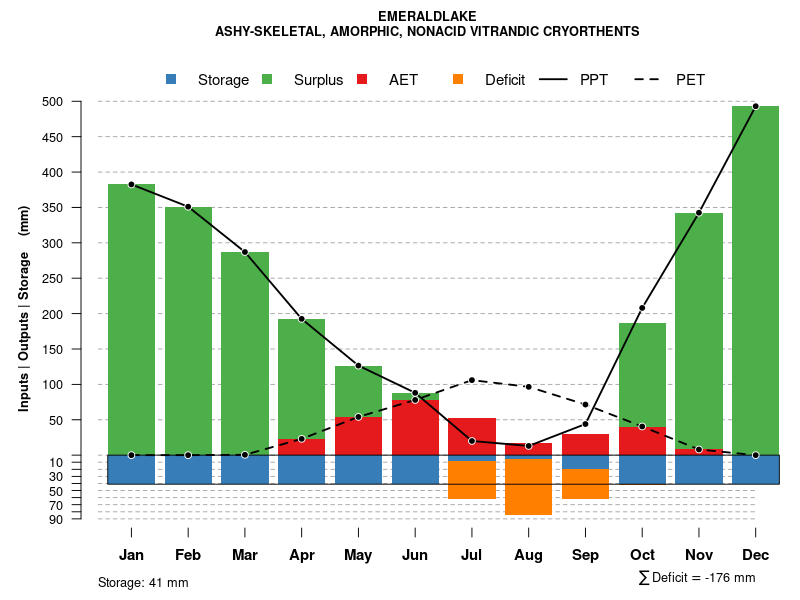Click the blue Storage legend swatch
The width and height of the screenshot is (800, 600).
(171, 80)
